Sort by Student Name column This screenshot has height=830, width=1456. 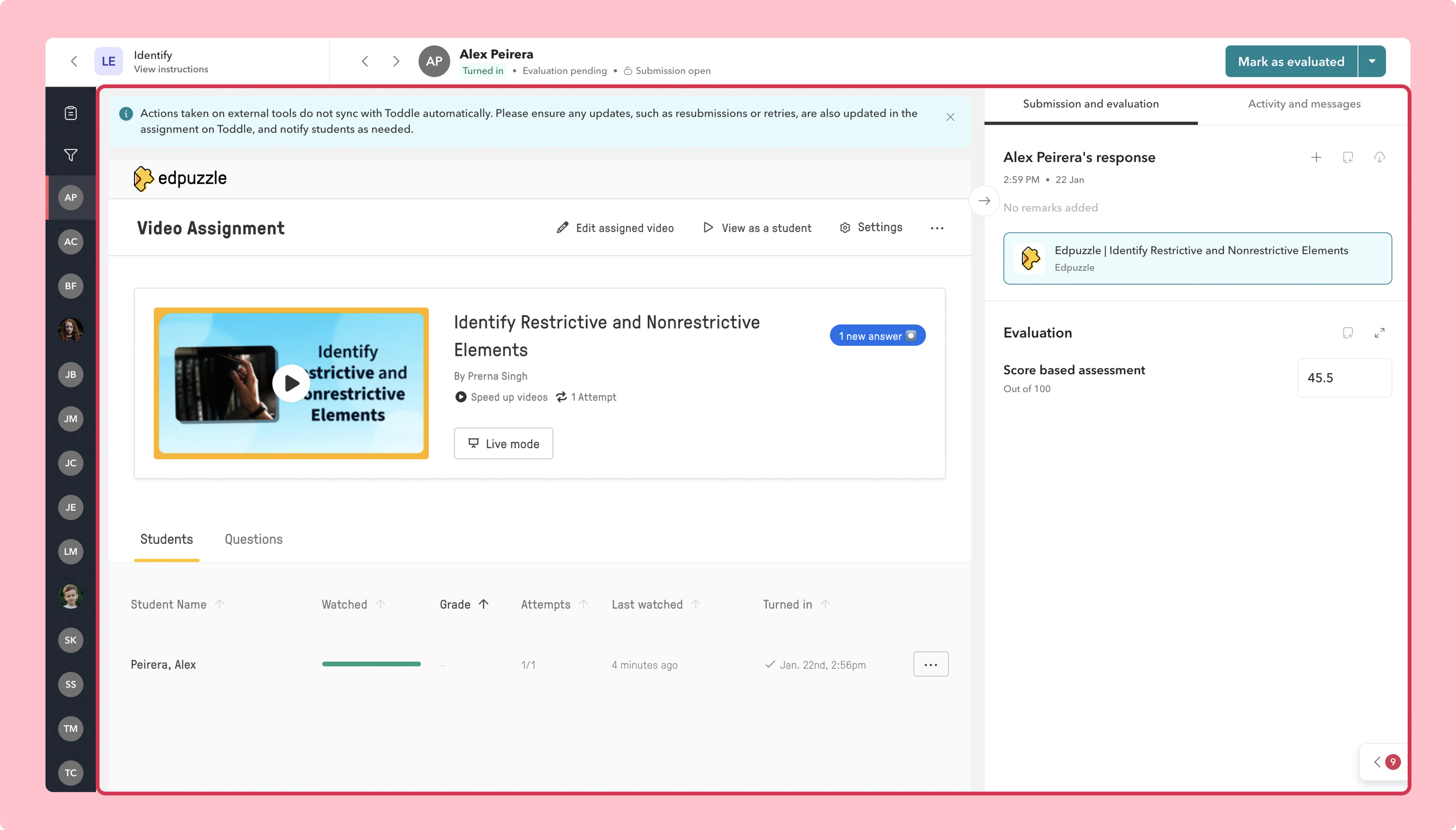[x=177, y=604]
